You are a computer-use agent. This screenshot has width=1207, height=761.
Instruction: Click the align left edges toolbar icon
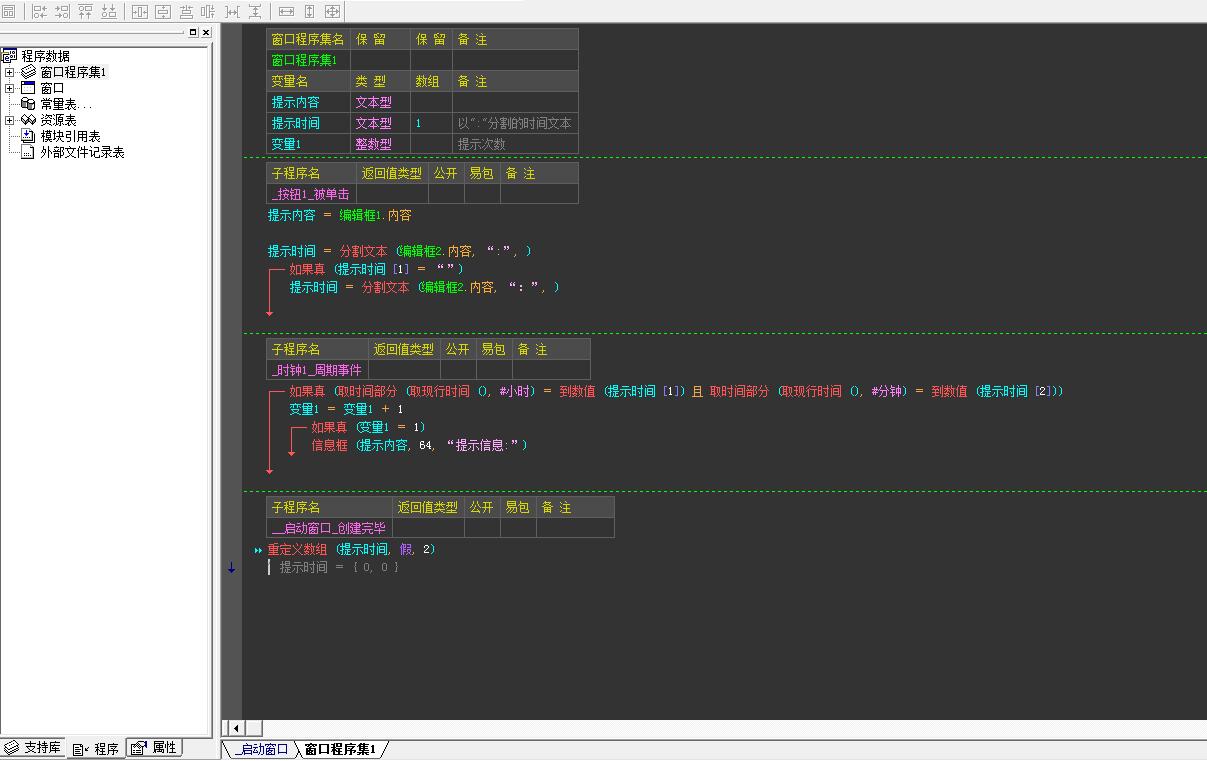[x=39, y=12]
